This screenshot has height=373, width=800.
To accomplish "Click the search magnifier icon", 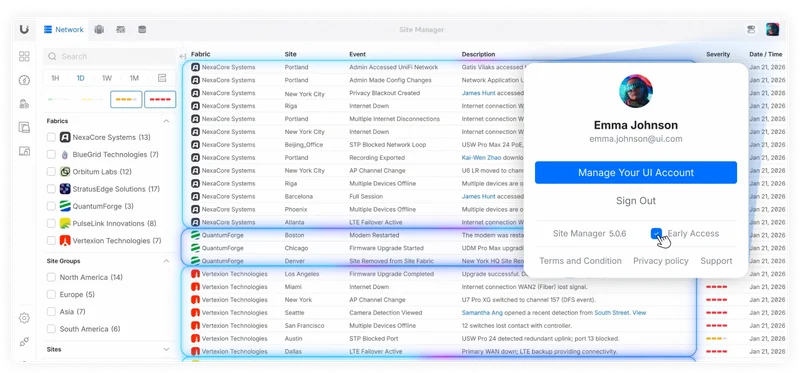I will pyautogui.click(x=53, y=56).
